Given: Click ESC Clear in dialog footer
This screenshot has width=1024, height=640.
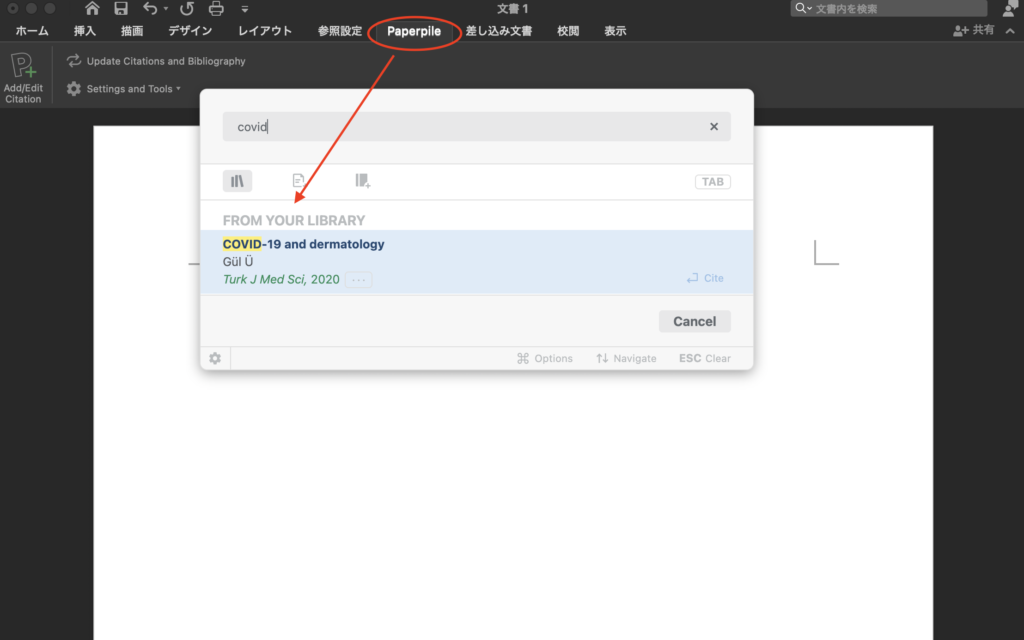Looking at the screenshot, I should 705,358.
